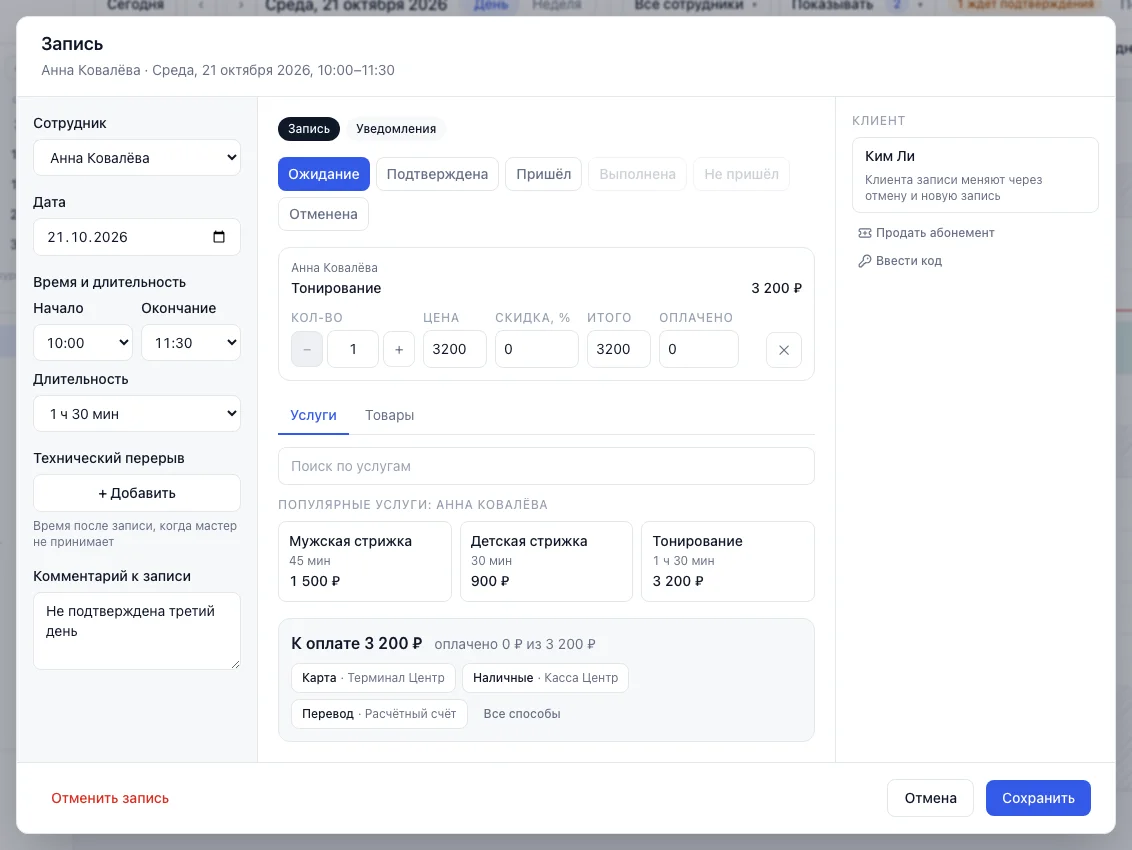
Task: Remove the Тонирование service line
Action: pyautogui.click(x=783, y=350)
